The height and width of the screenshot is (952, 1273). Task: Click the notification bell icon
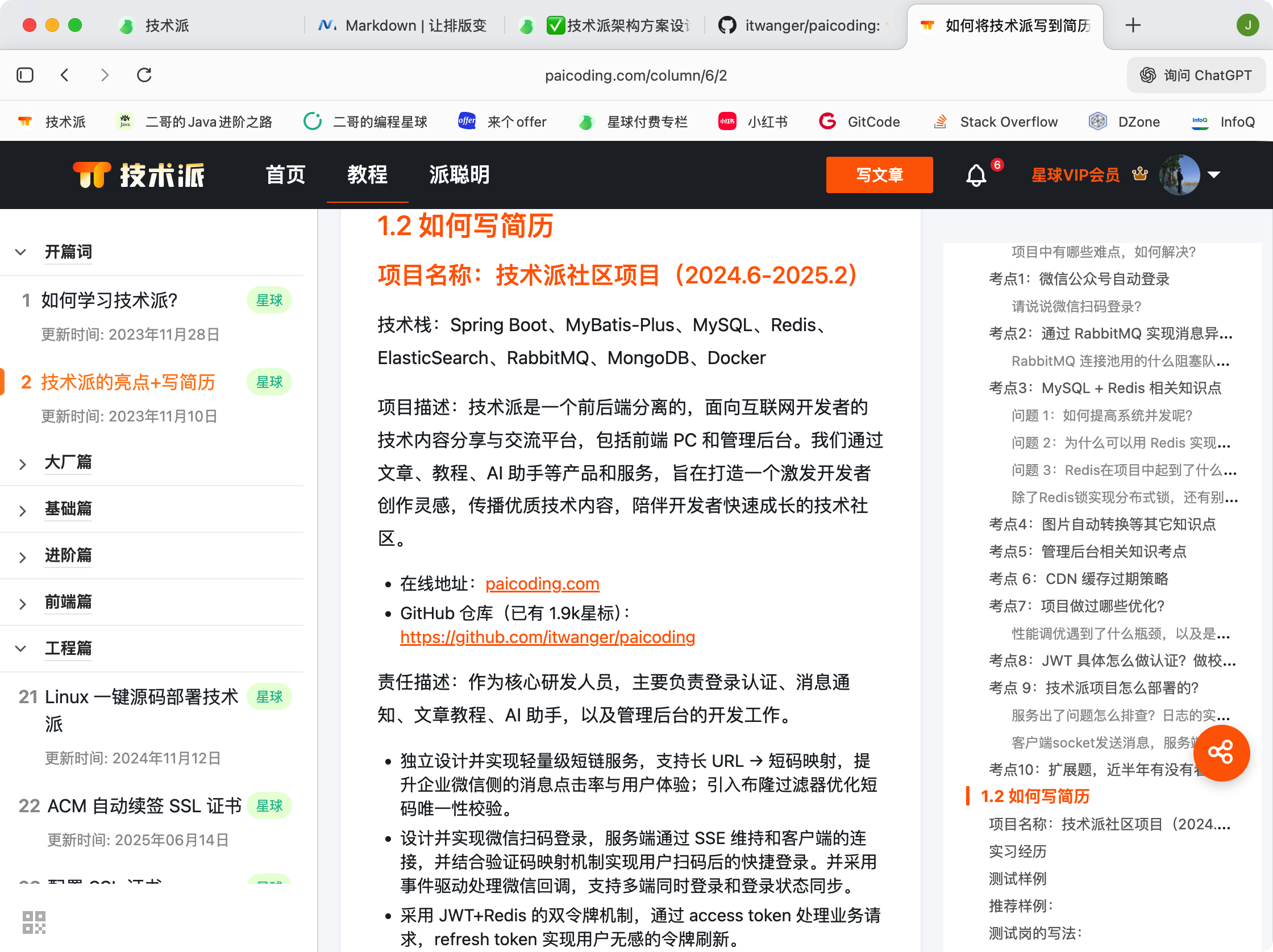pos(975,176)
